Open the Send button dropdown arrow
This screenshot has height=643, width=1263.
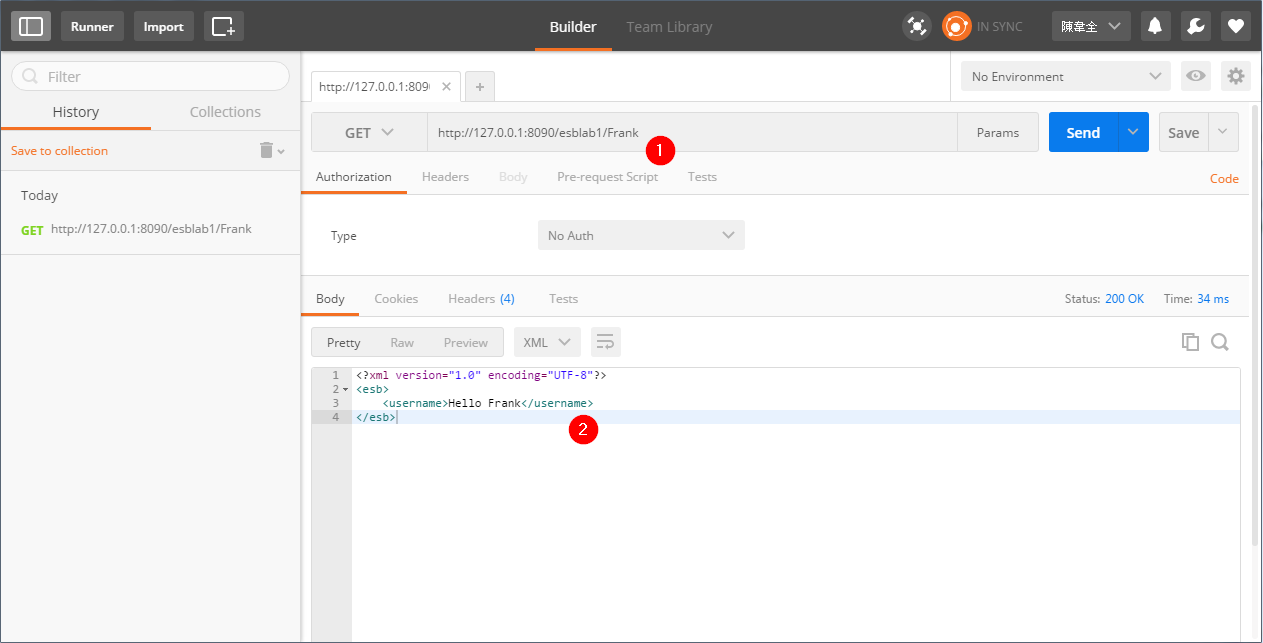click(1133, 132)
